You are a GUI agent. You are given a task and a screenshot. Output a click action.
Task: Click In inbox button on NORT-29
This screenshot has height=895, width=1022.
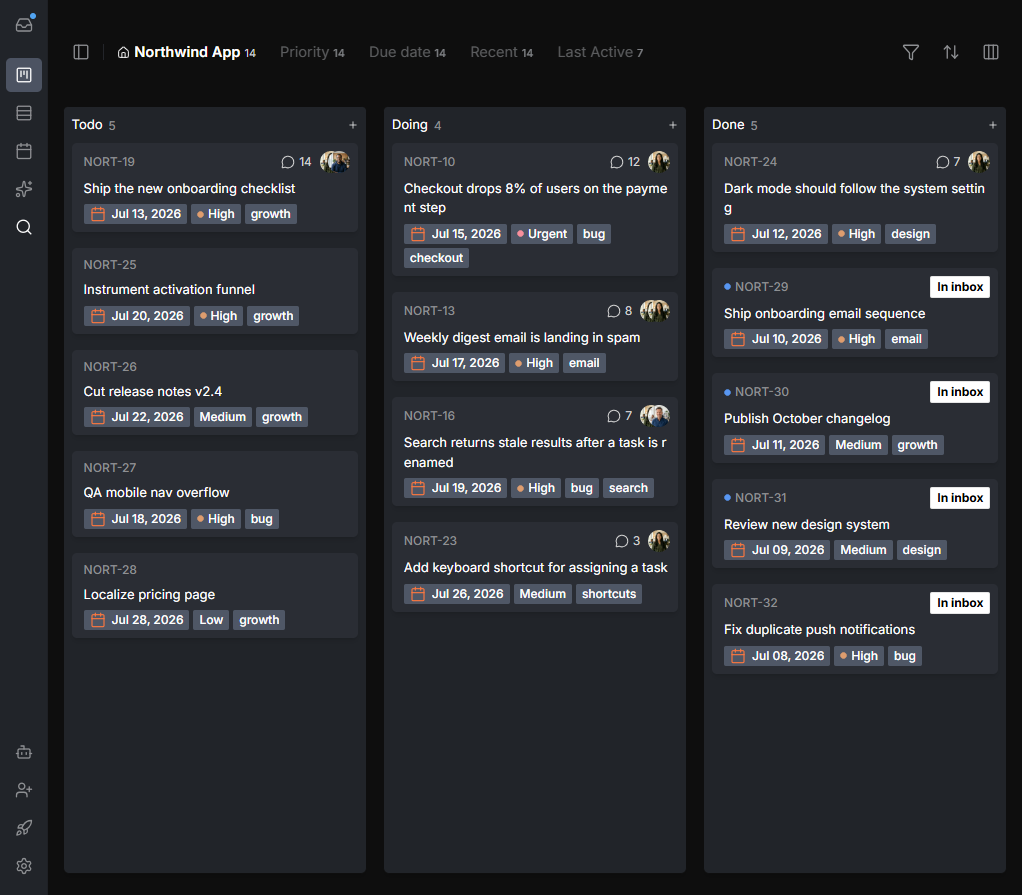(x=959, y=287)
